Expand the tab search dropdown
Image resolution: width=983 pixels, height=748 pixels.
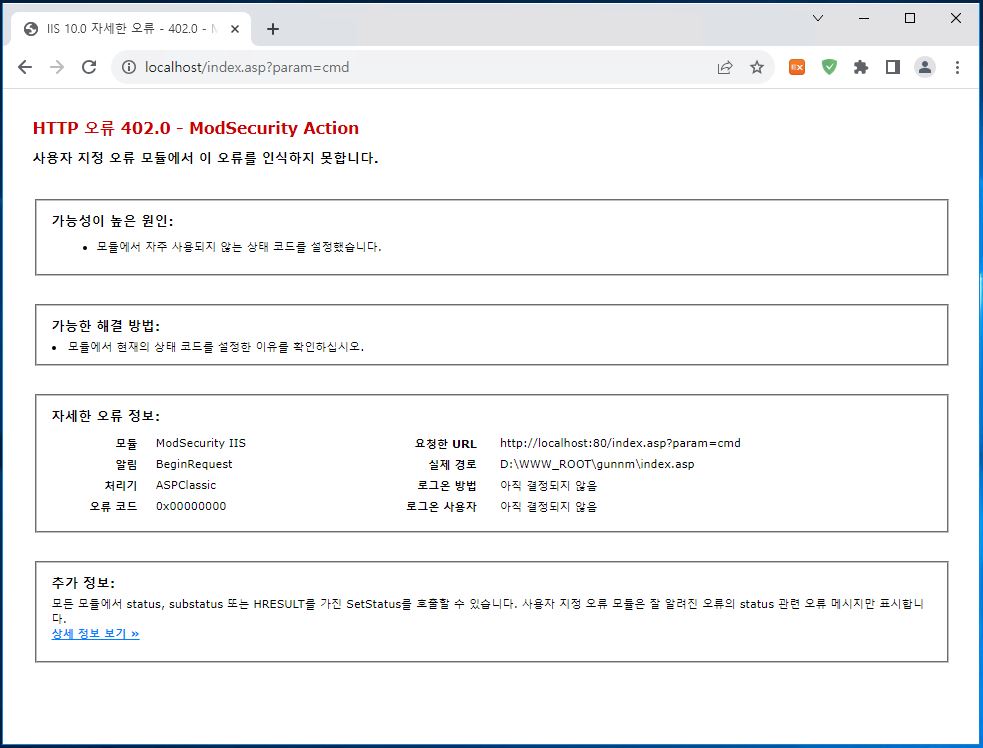(817, 18)
